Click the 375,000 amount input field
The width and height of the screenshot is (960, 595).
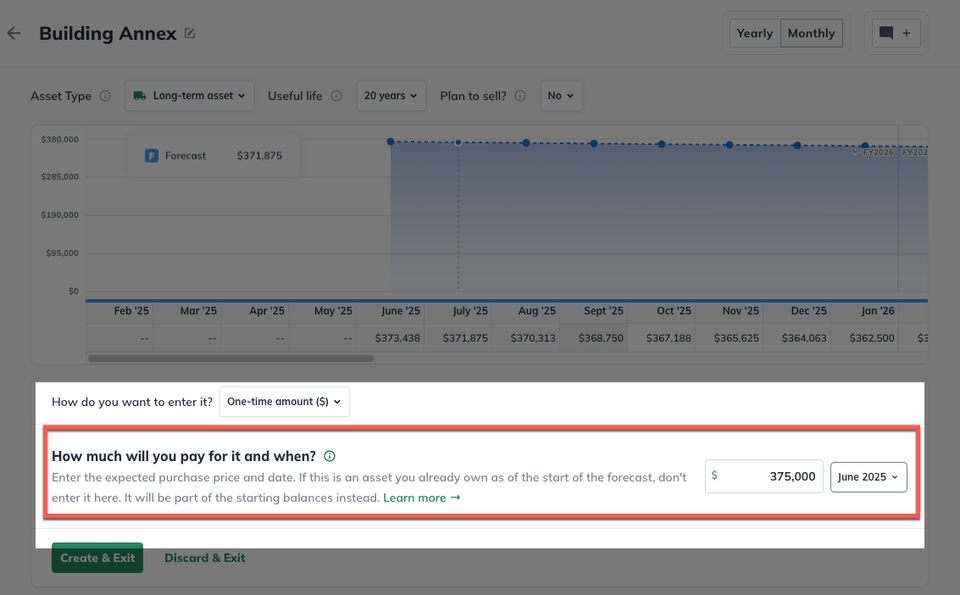click(764, 477)
